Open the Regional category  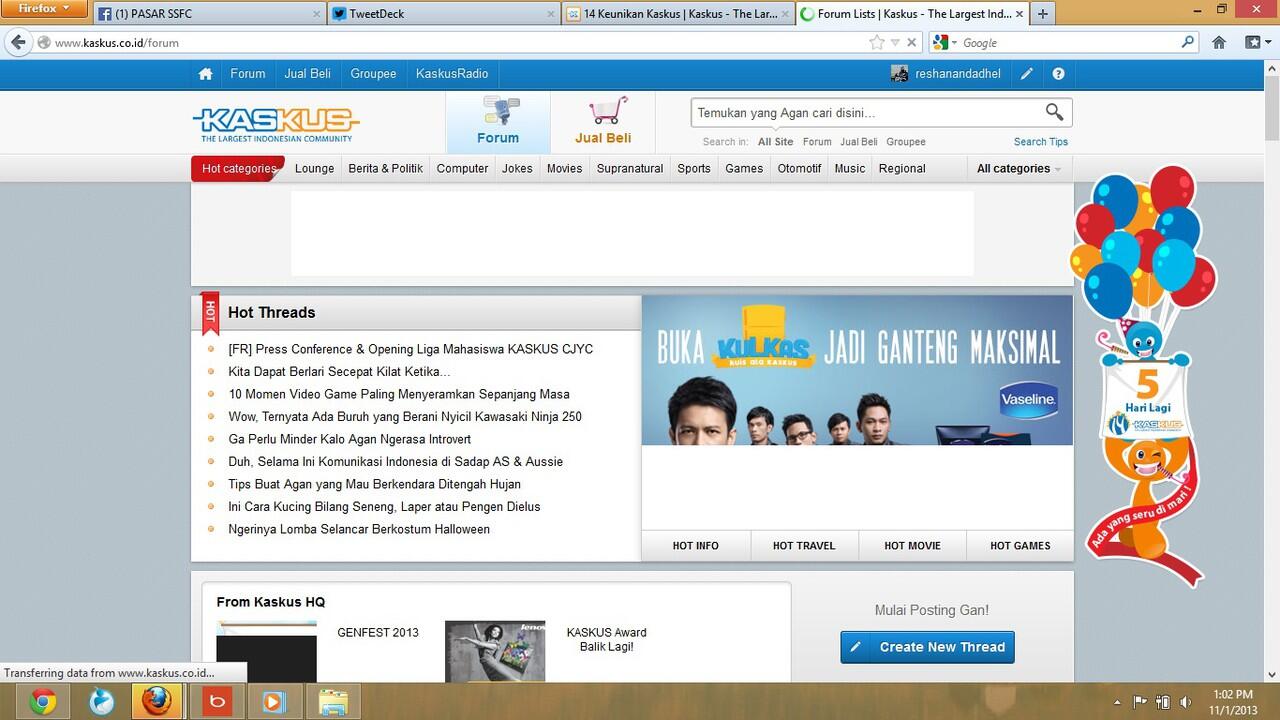[902, 168]
